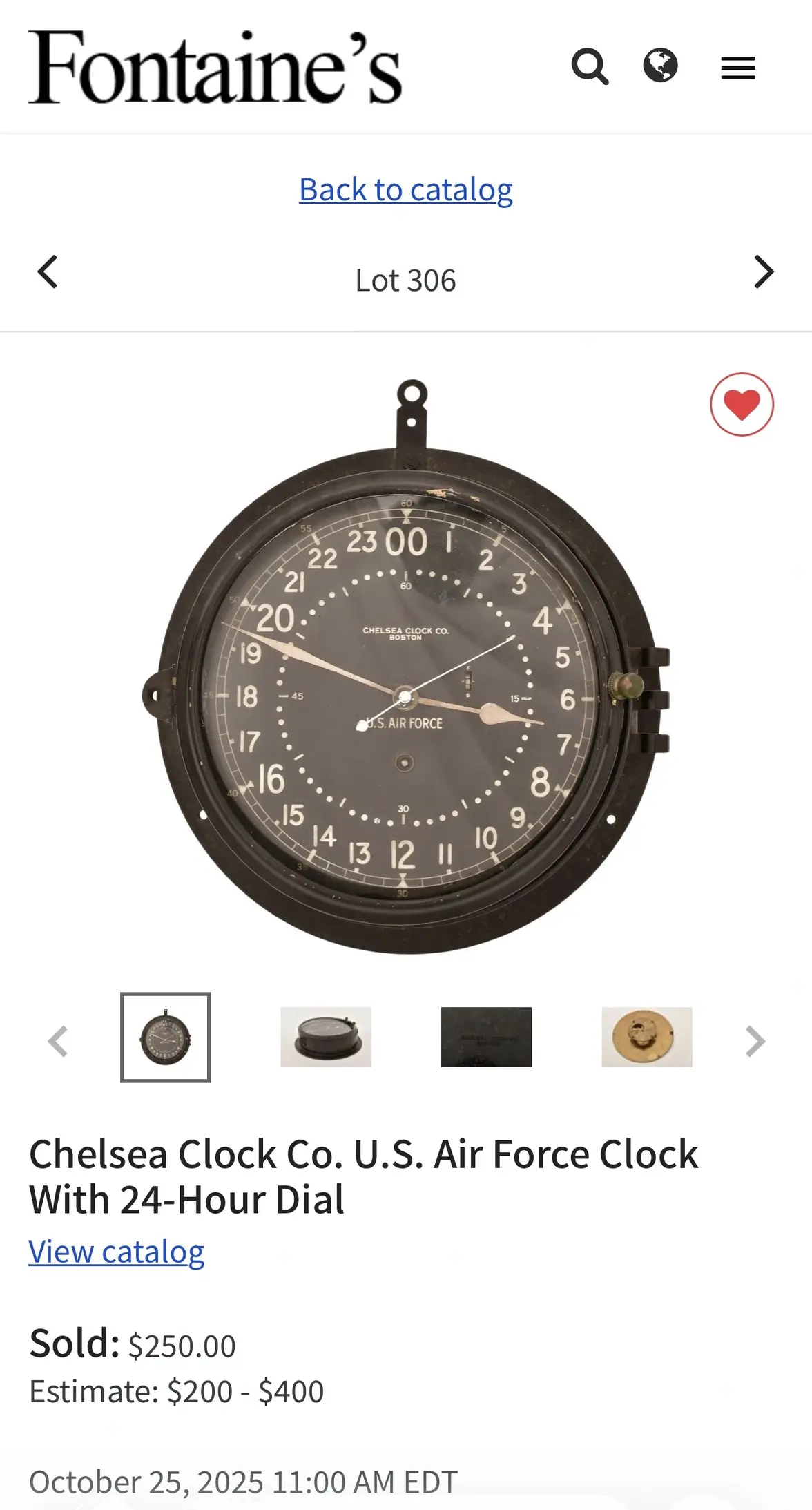Image resolution: width=812 pixels, height=1510 pixels.
Task: Open the hamburger menu
Action: click(738, 68)
